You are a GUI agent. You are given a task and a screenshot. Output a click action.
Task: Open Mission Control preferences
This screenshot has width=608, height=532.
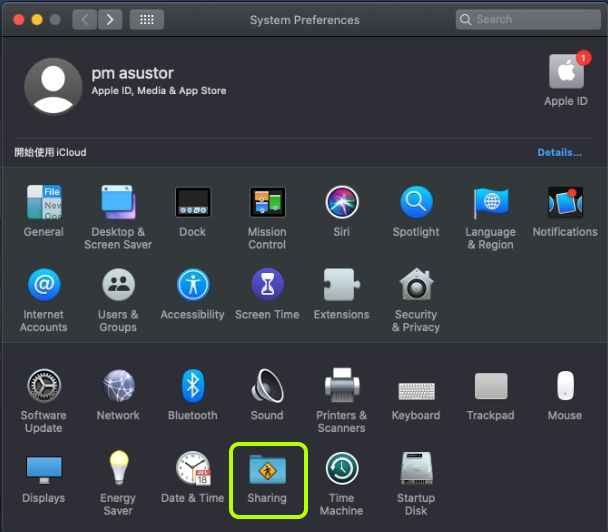267,202
